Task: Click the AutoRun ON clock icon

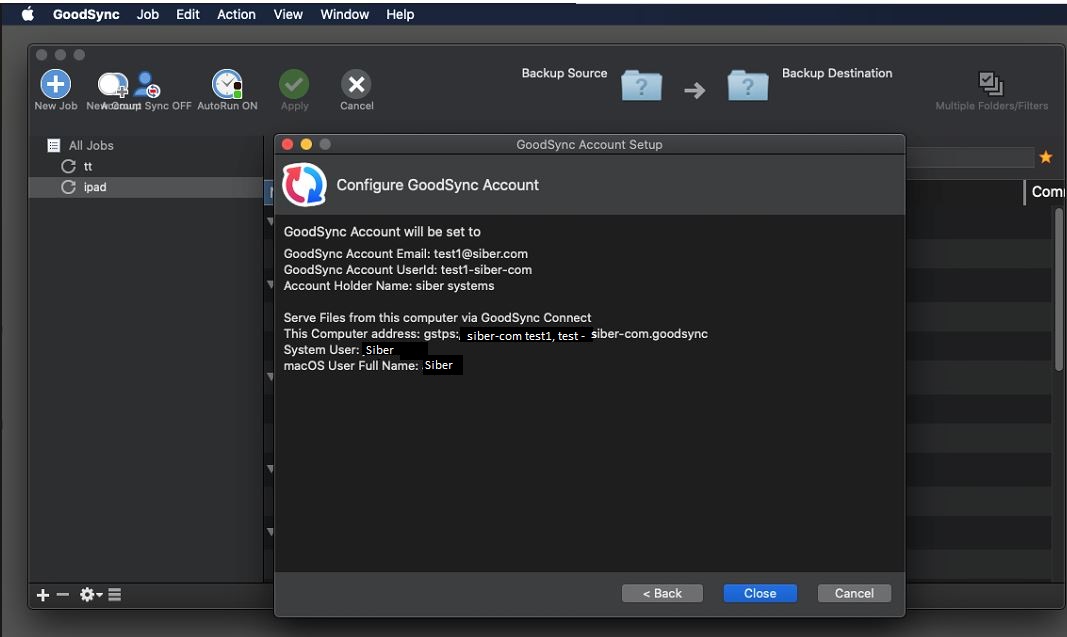Action: click(227, 84)
